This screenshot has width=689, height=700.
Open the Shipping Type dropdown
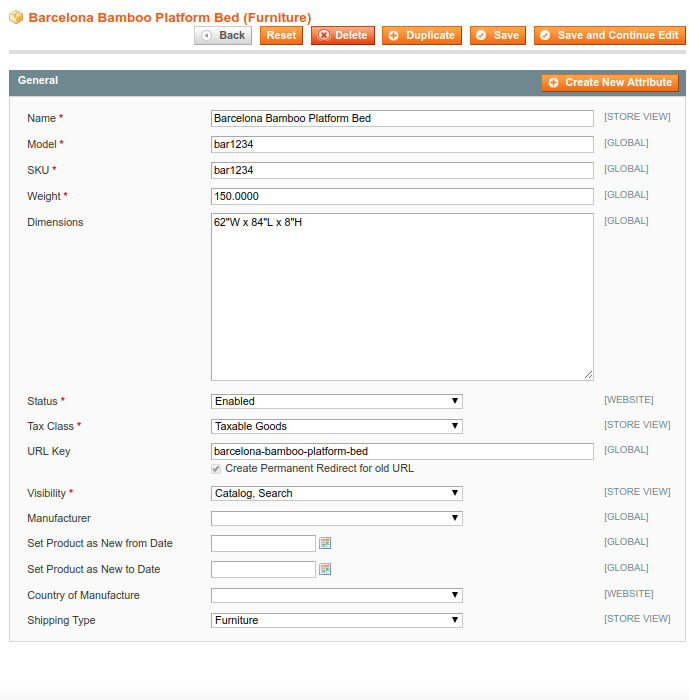(x=336, y=620)
